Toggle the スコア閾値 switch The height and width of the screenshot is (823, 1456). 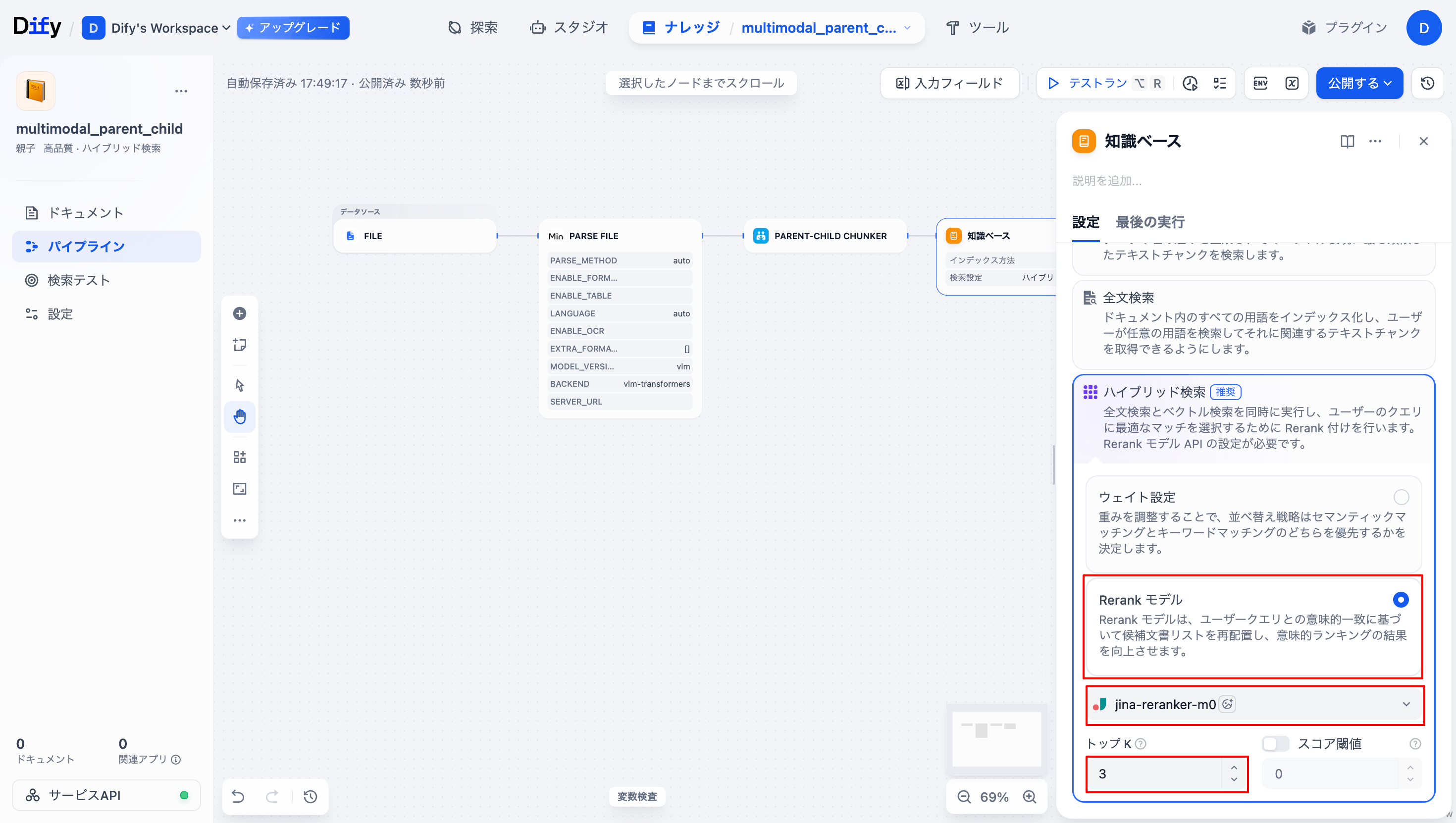coord(1275,743)
